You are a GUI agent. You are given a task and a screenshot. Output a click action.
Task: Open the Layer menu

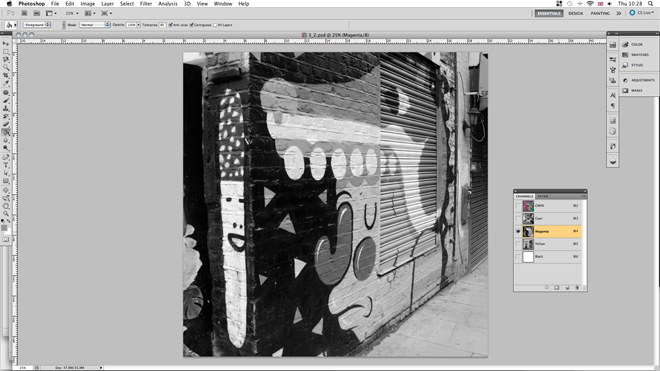[x=107, y=3]
